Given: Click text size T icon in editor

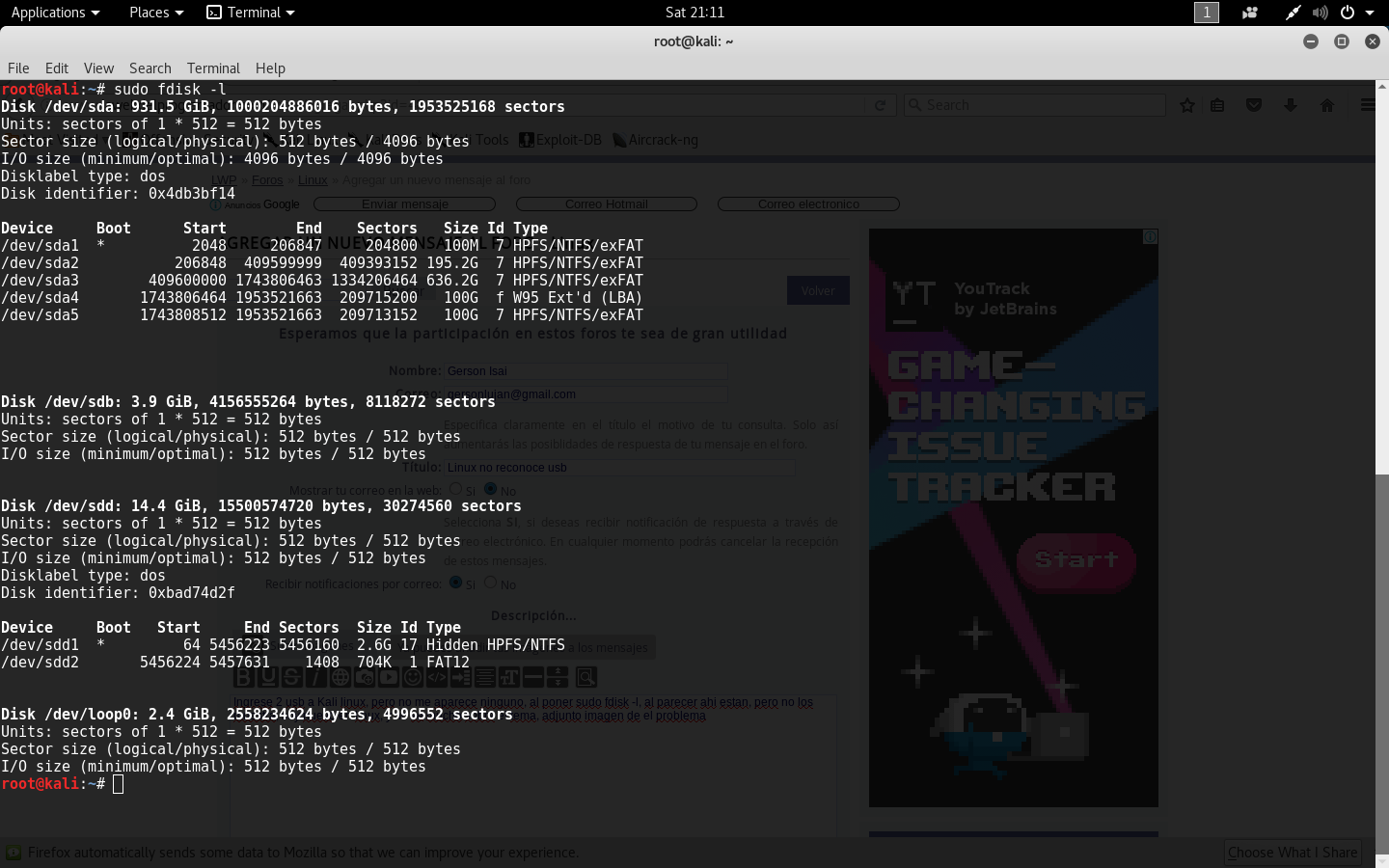Looking at the screenshot, I should coord(509,677).
